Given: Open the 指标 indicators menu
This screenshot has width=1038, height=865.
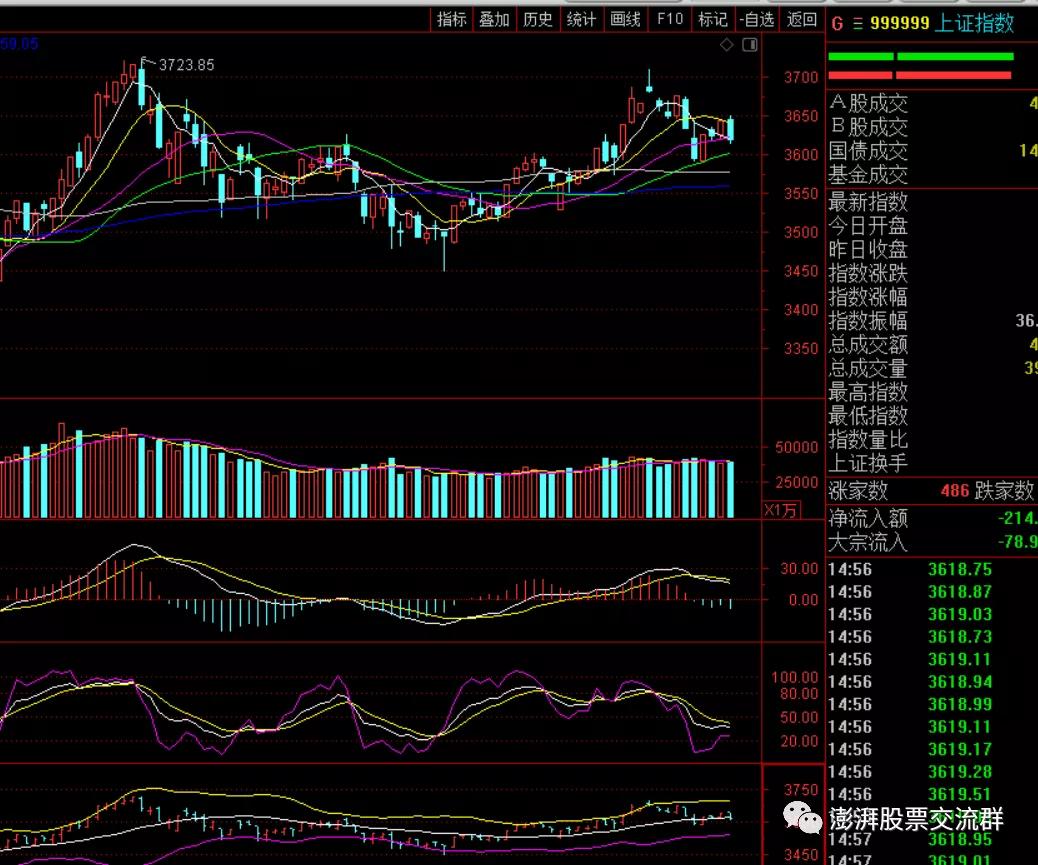Looking at the screenshot, I should click(x=452, y=19).
